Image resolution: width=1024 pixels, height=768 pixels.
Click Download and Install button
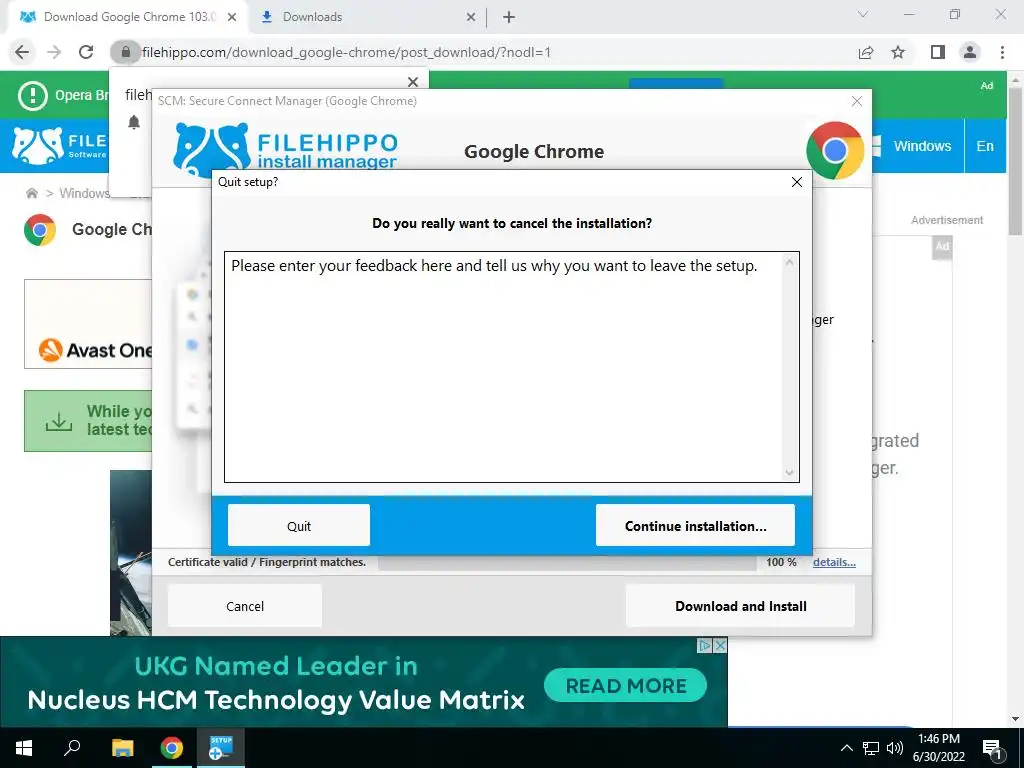coord(740,605)
